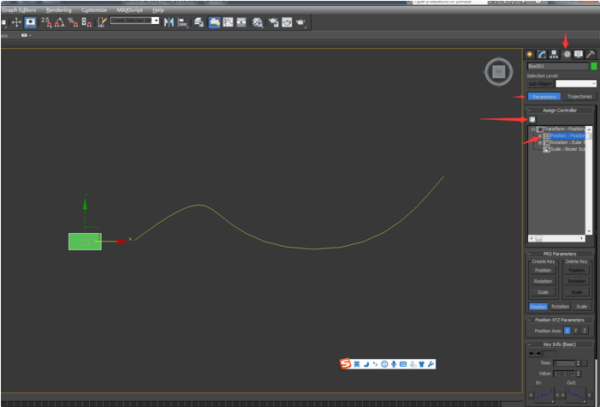The image size is (600, 407).
Task: Open the Material Editor icon
Action: tap(258, 23)
